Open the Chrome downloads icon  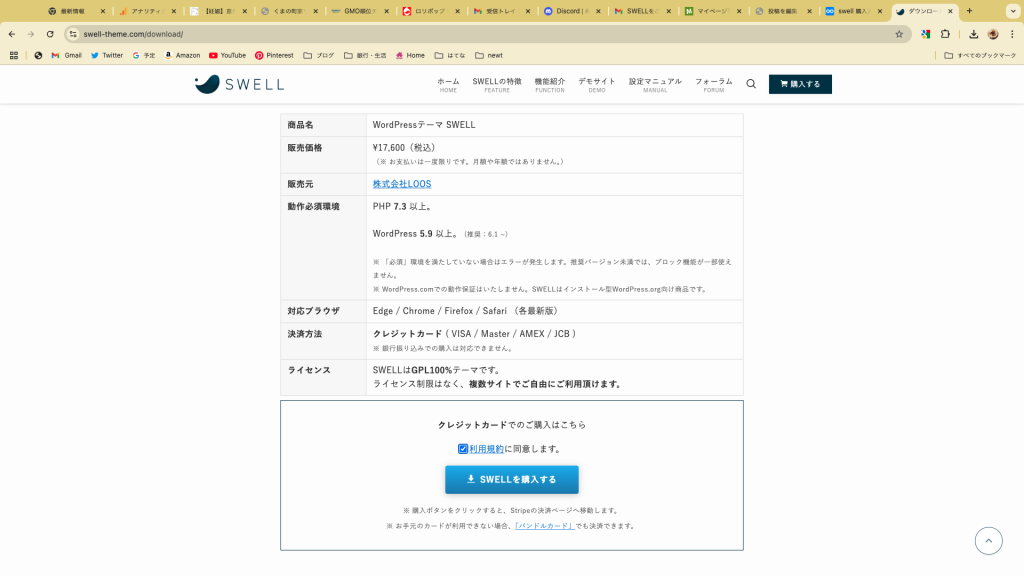(x=973, y=34)
